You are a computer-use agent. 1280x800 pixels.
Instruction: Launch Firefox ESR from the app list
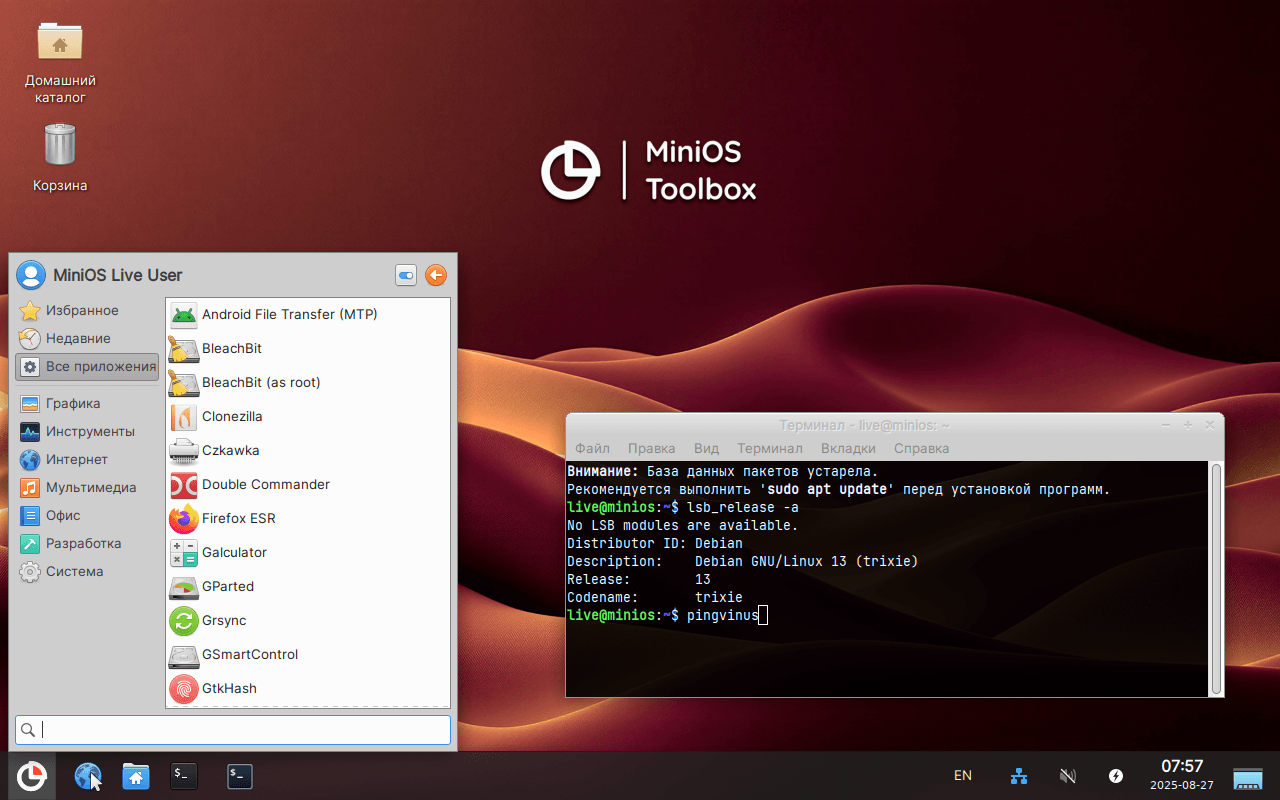click(238, 518)
